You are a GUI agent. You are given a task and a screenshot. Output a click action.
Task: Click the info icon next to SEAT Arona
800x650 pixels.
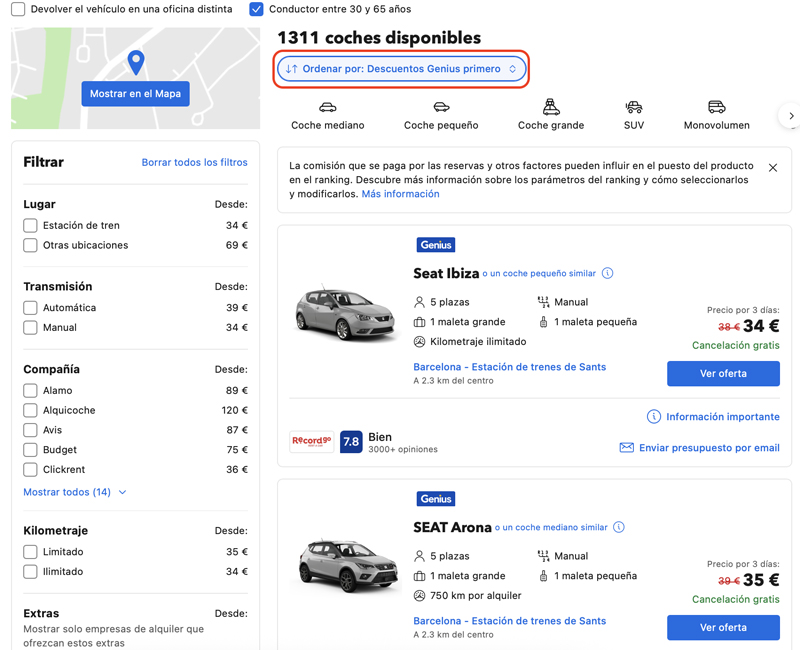[x=618, y=527]
